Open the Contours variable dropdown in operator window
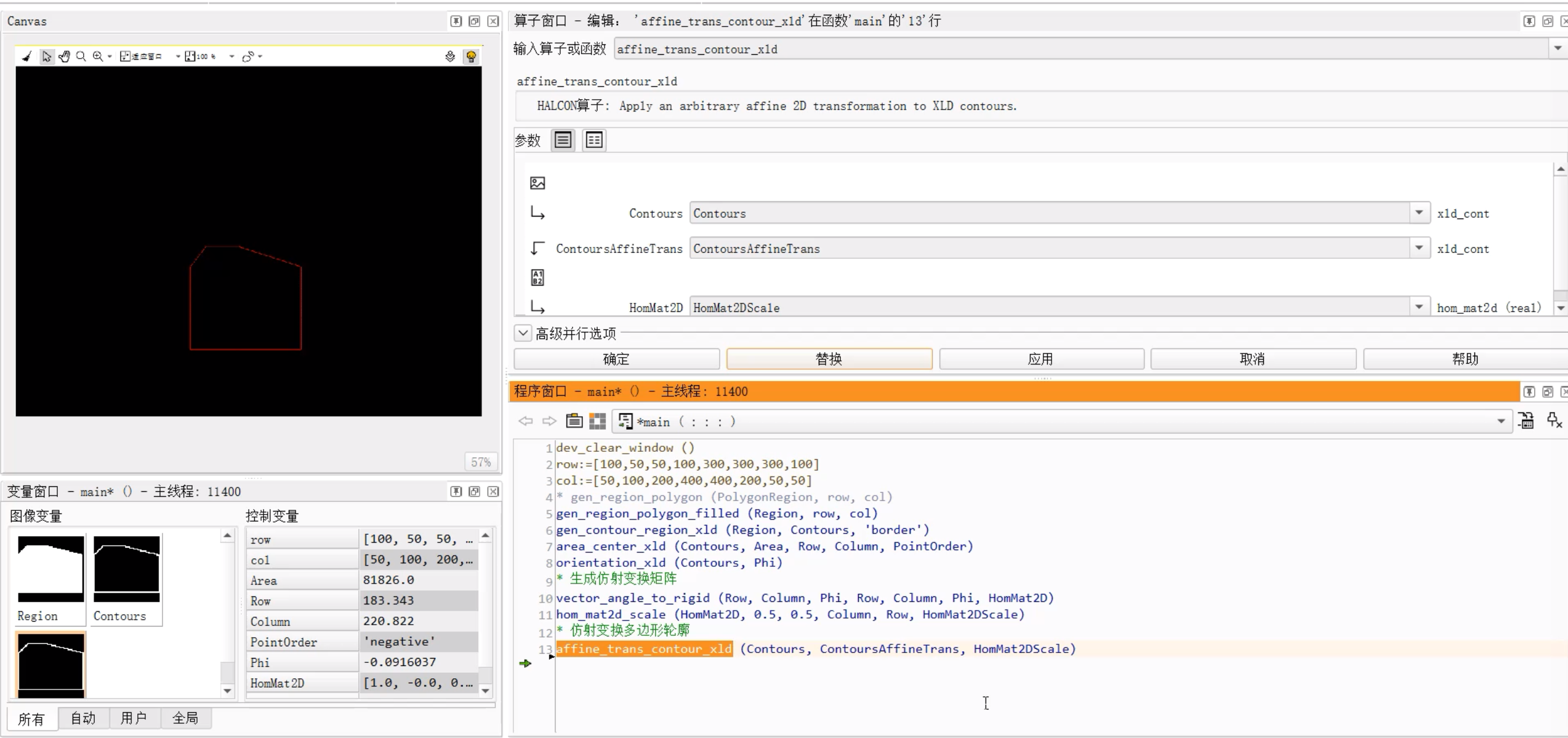The image size is (1568, 738). [1418, 213]
